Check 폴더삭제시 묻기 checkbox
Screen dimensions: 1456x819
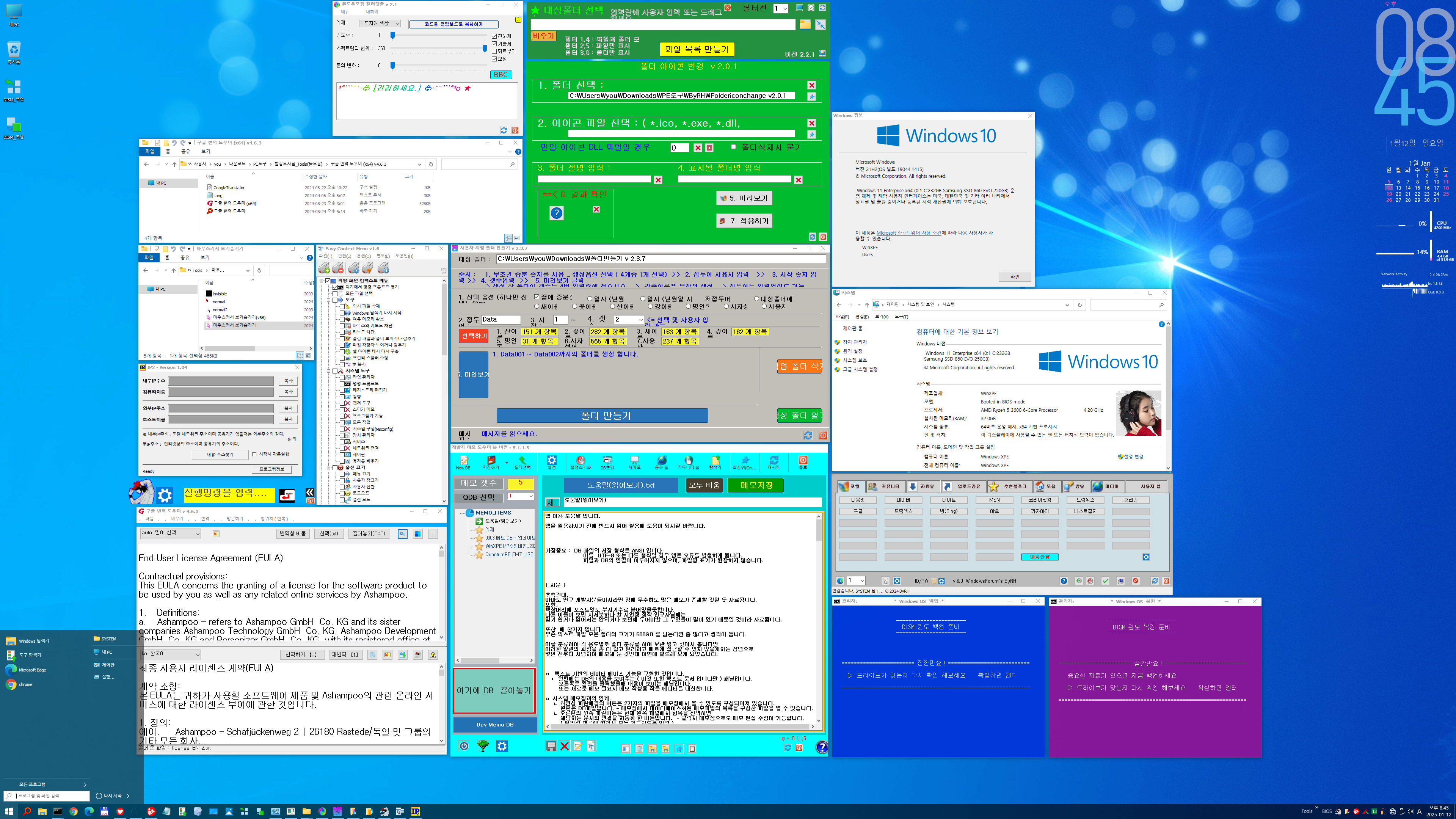[x=734, y=147]
